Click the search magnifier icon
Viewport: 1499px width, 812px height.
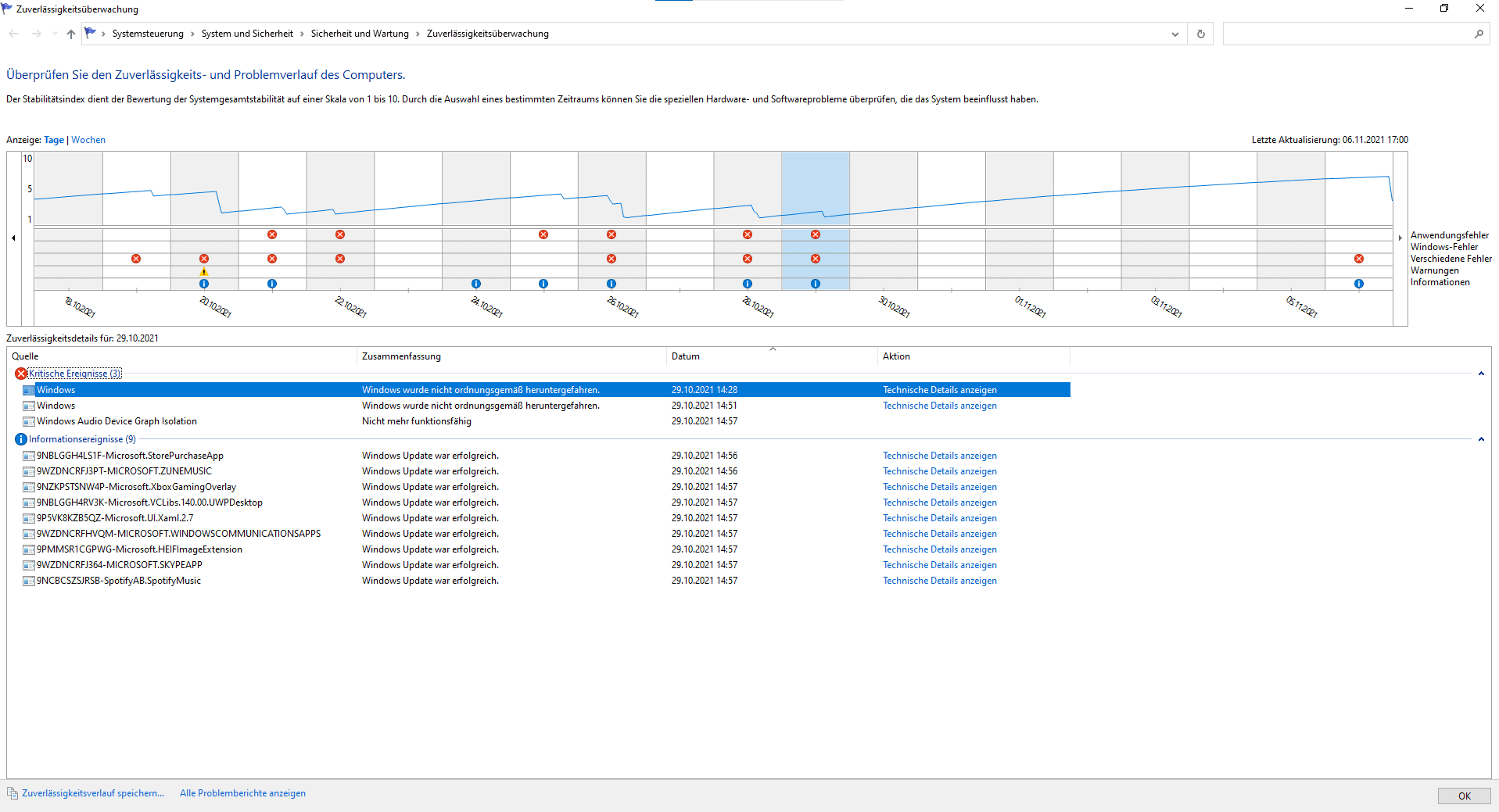1479,34
